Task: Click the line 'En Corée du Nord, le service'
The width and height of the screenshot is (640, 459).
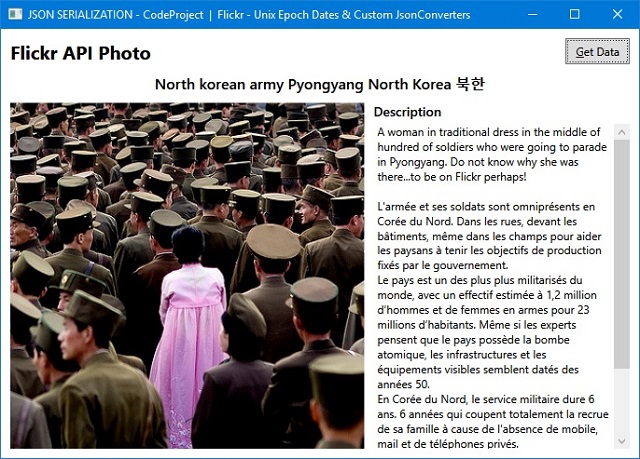Action: pyautogui.click(x=486, y=399)
